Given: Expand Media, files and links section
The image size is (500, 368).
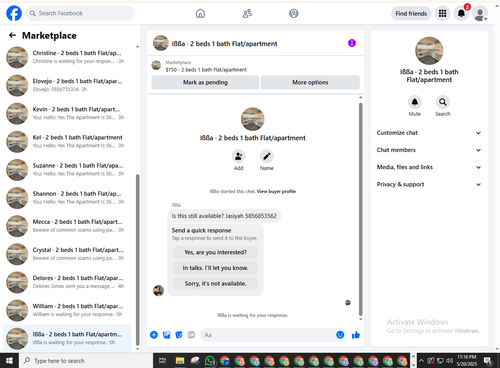Looking at the screenshot, I should coord(429,167).
